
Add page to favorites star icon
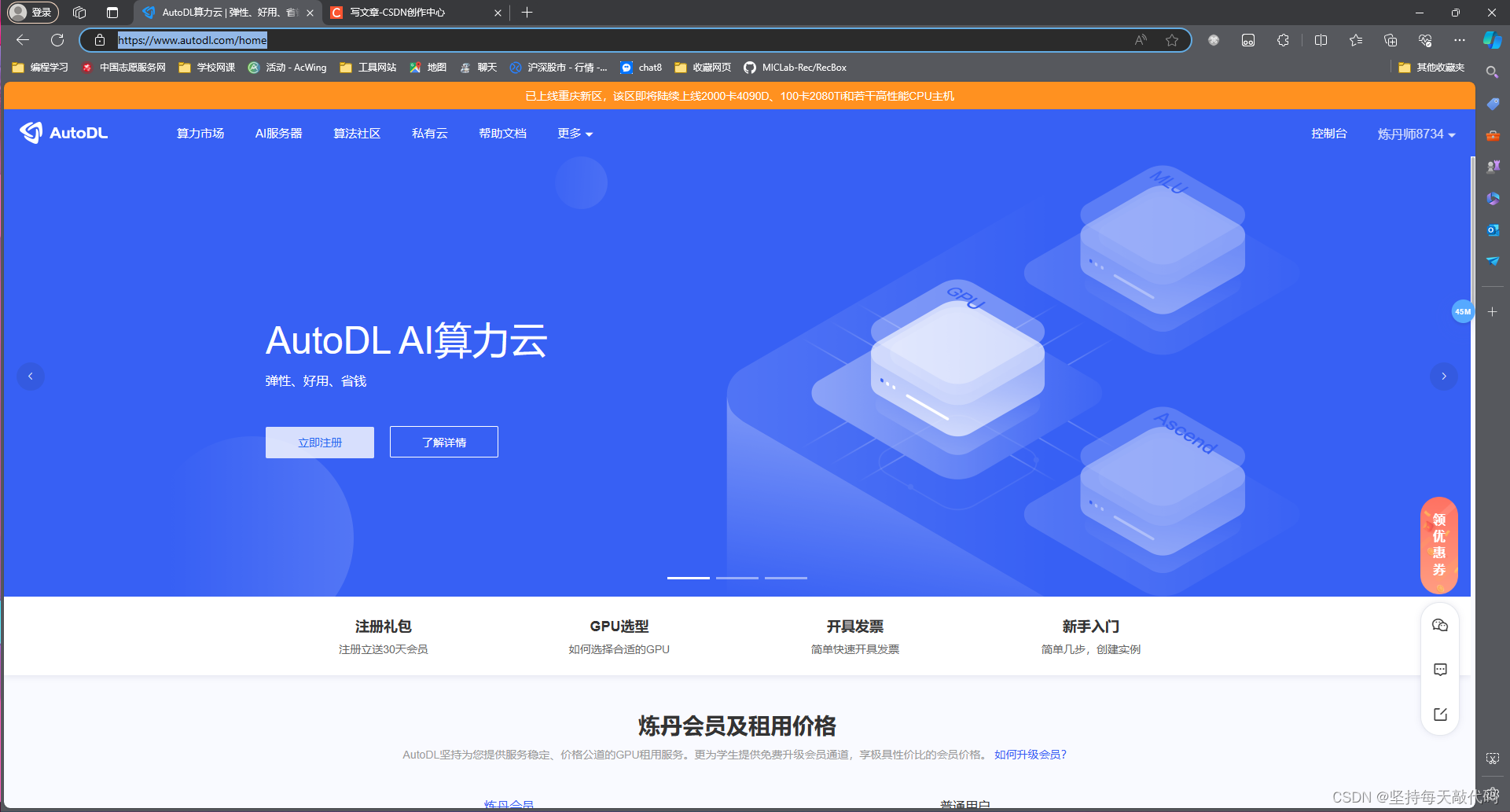(1172, 40)
